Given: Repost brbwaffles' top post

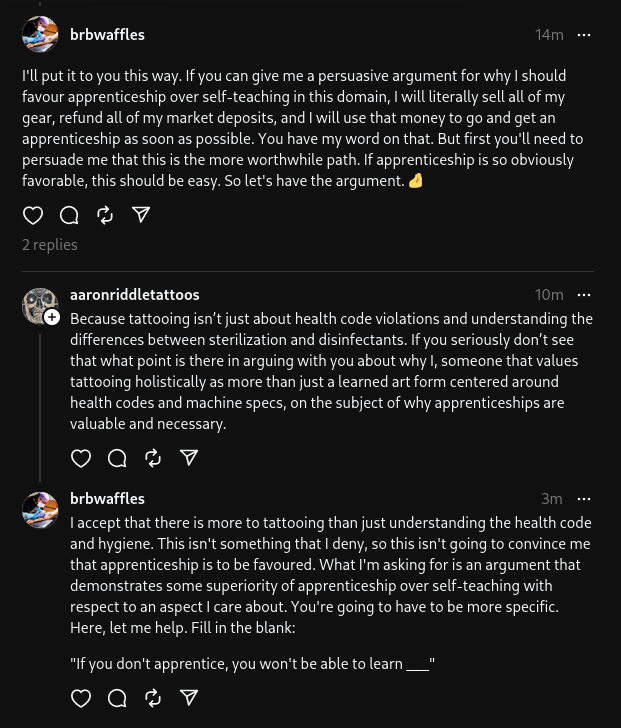Looking at the screenshot, I should (x=105, y=215).
